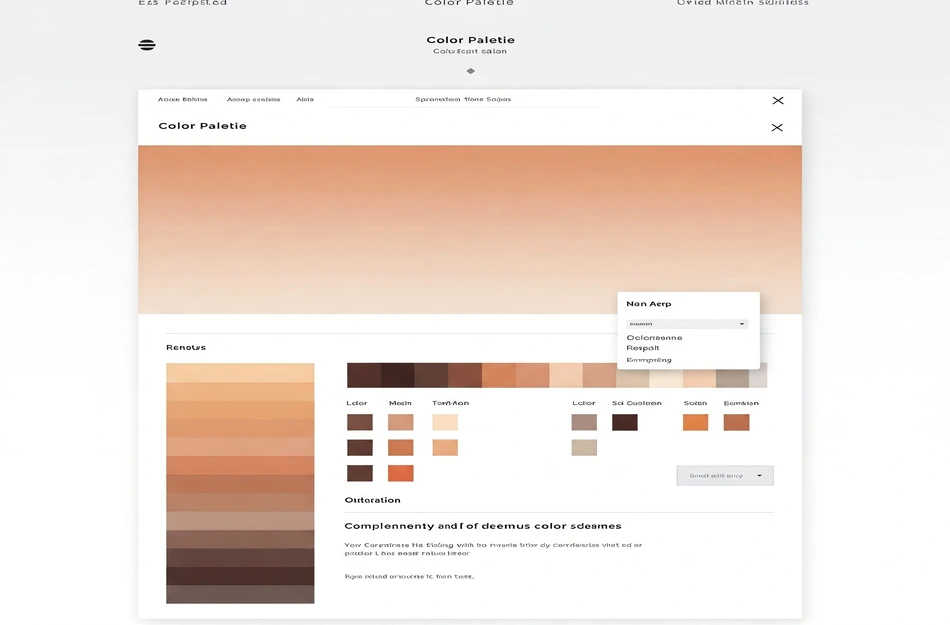Screen dimensions: 950x625
Task: Open the Aomp cesilsie tab
Action: (253, 100)
